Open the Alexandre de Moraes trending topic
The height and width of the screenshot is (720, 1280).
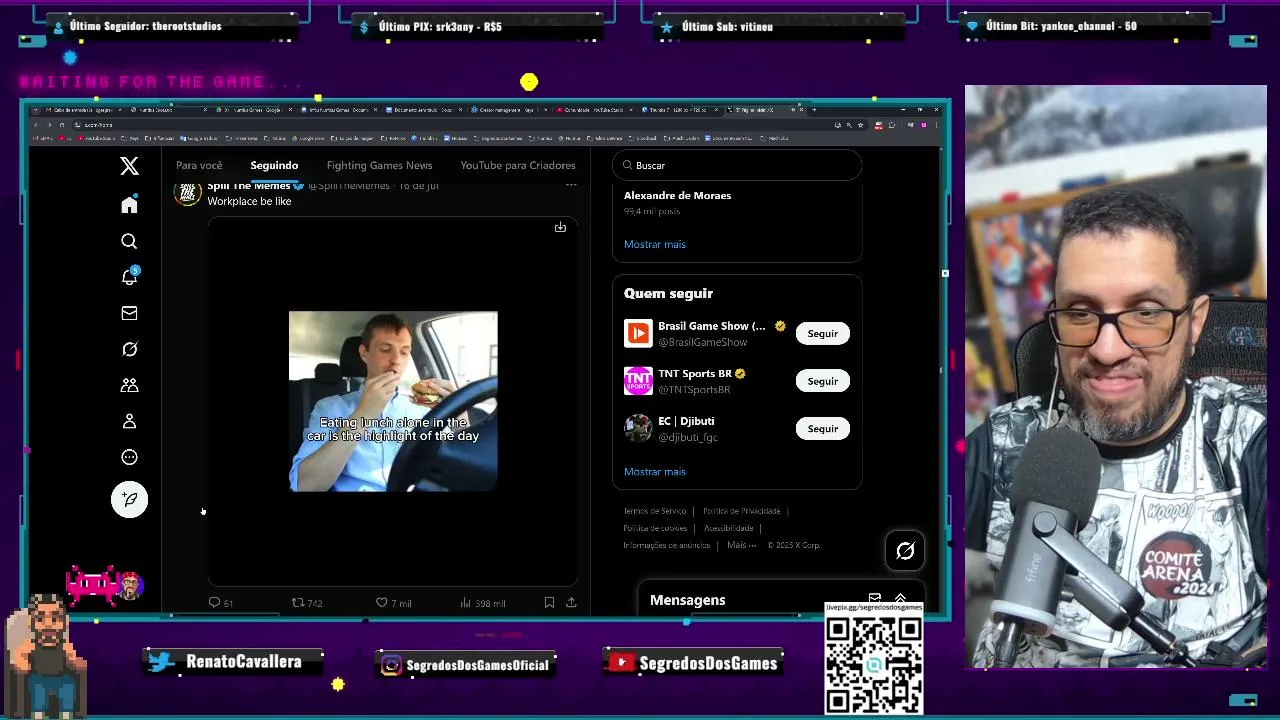tap(677, 196)
